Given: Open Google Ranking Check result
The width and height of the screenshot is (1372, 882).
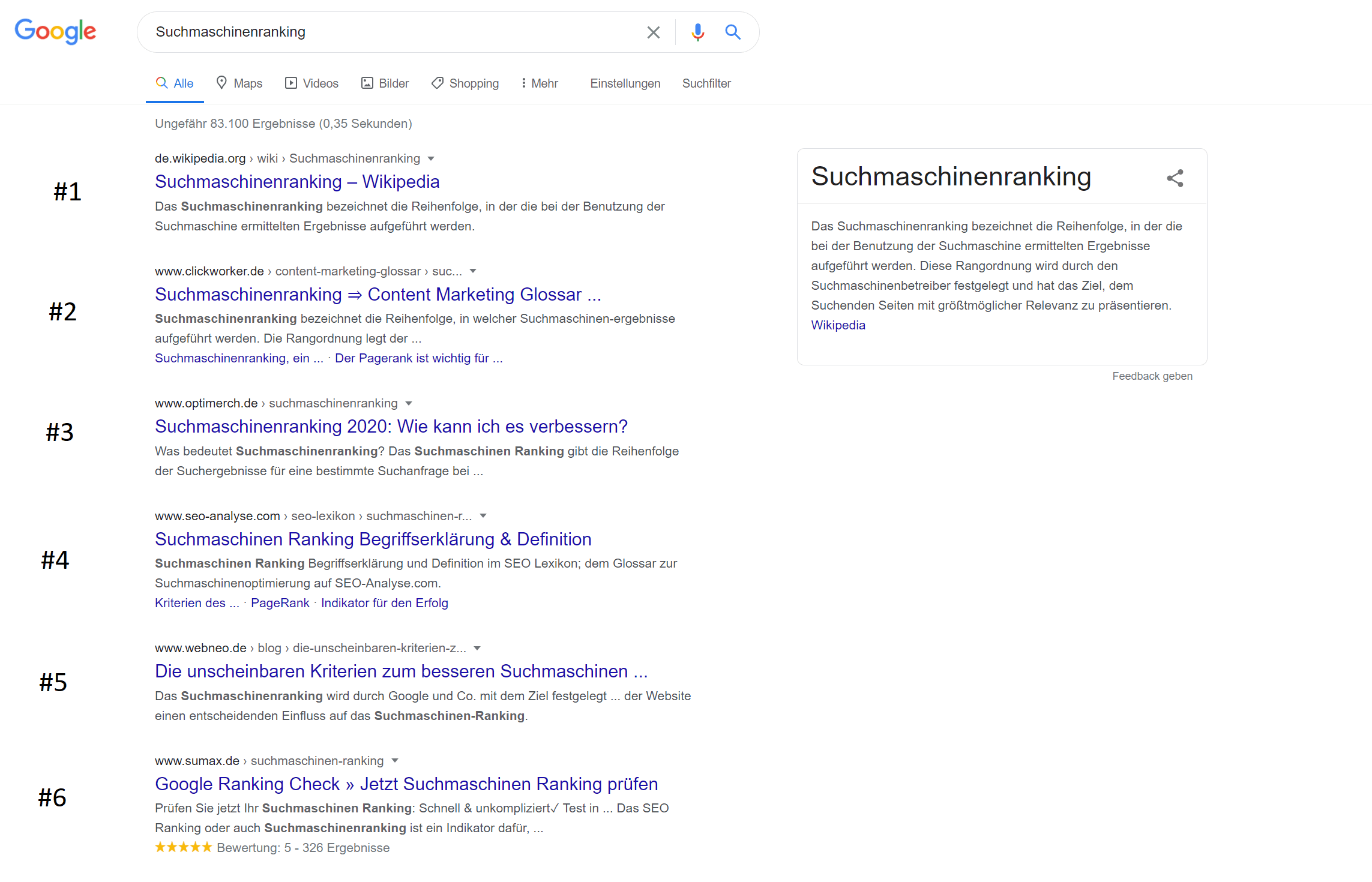Looking at the screenshot, I should pos(406,784).
